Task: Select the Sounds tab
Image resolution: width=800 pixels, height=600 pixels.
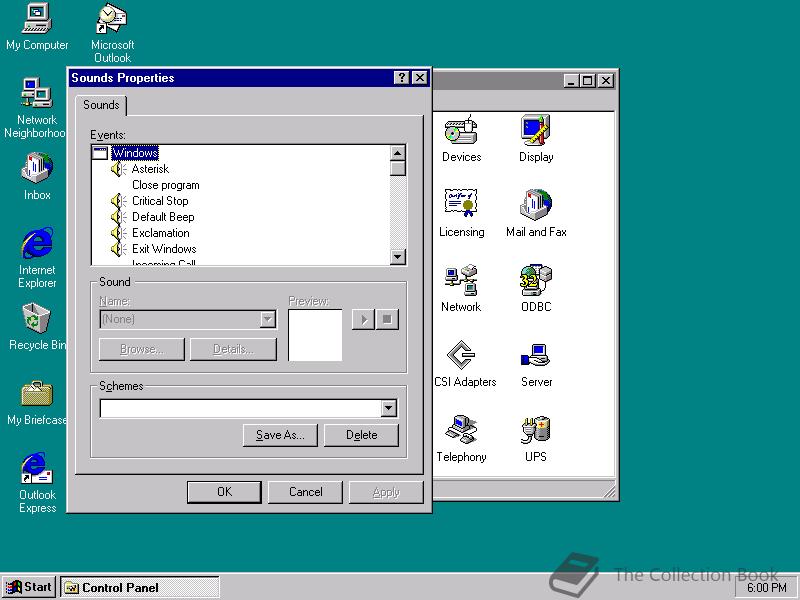Action: [101, 105]
